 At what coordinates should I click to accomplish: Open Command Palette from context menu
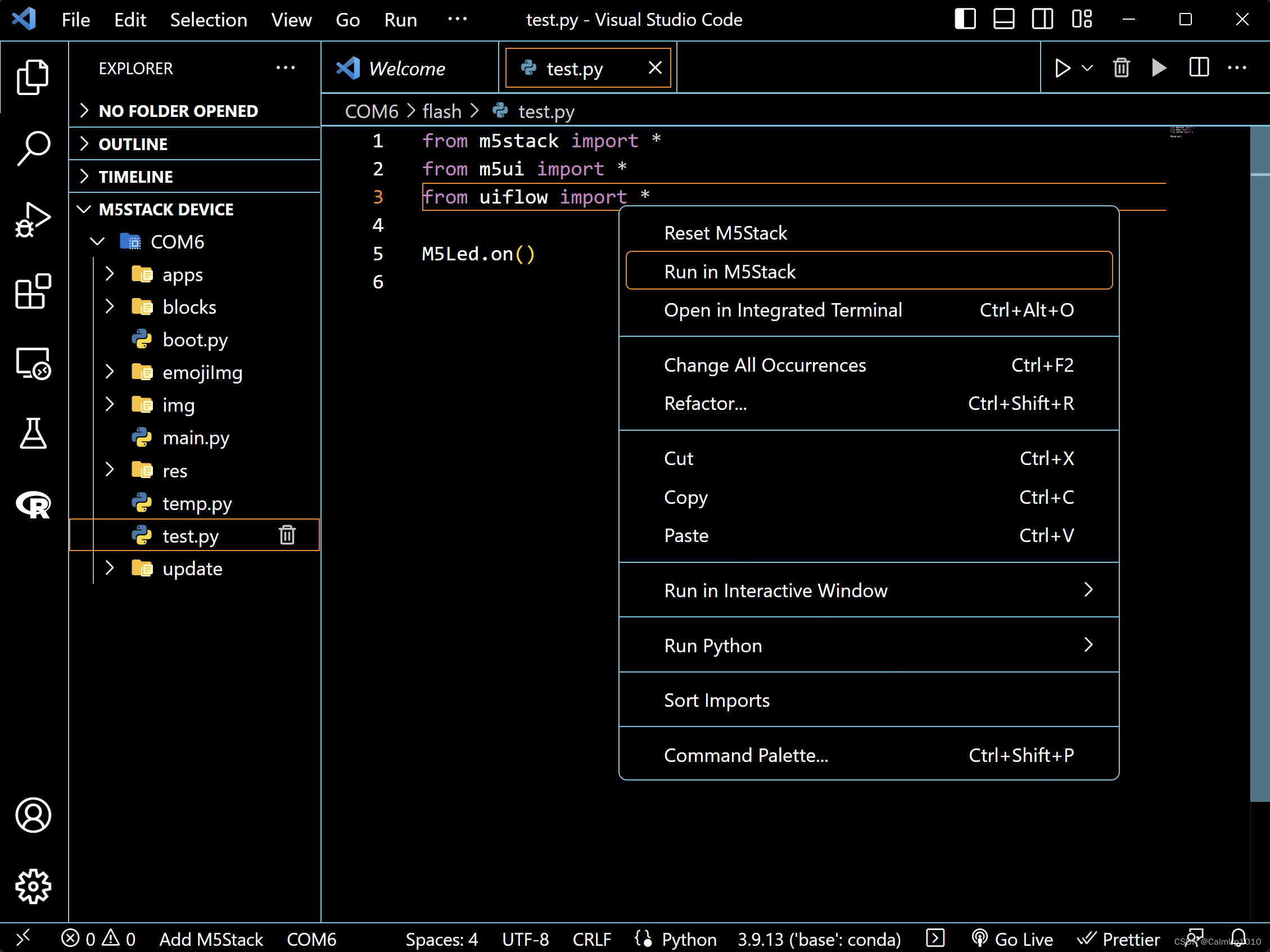click(869, 755)
